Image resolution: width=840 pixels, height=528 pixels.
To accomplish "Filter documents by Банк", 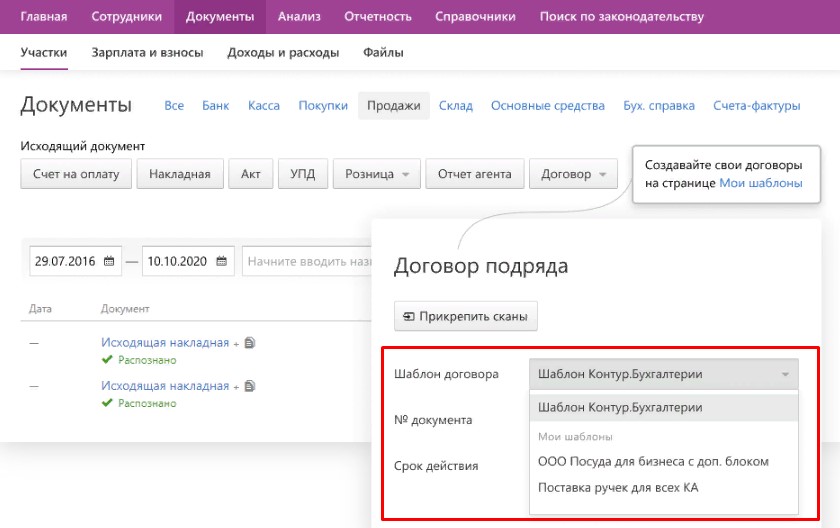I will tap(215, 105).
